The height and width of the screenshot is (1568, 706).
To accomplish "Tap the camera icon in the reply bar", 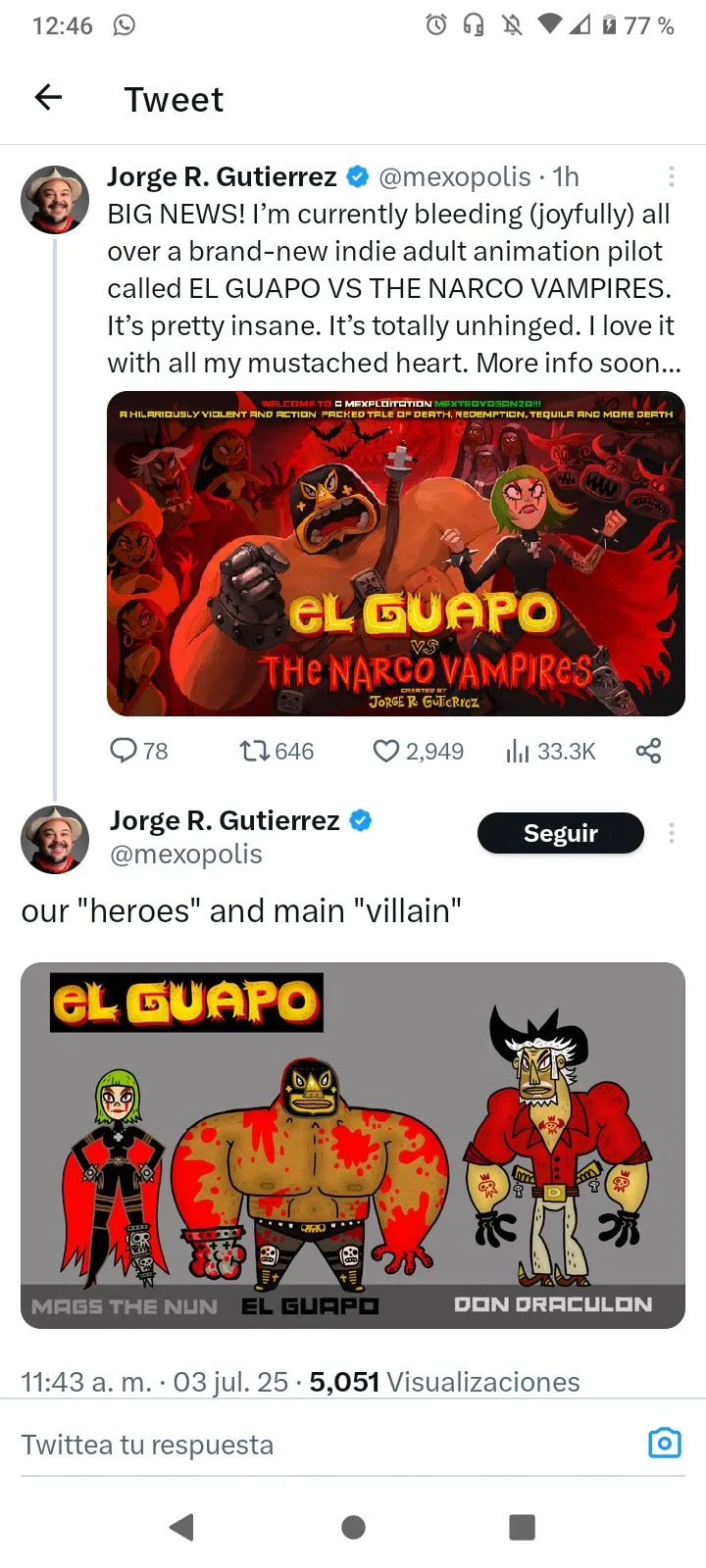I will 665,1443.
